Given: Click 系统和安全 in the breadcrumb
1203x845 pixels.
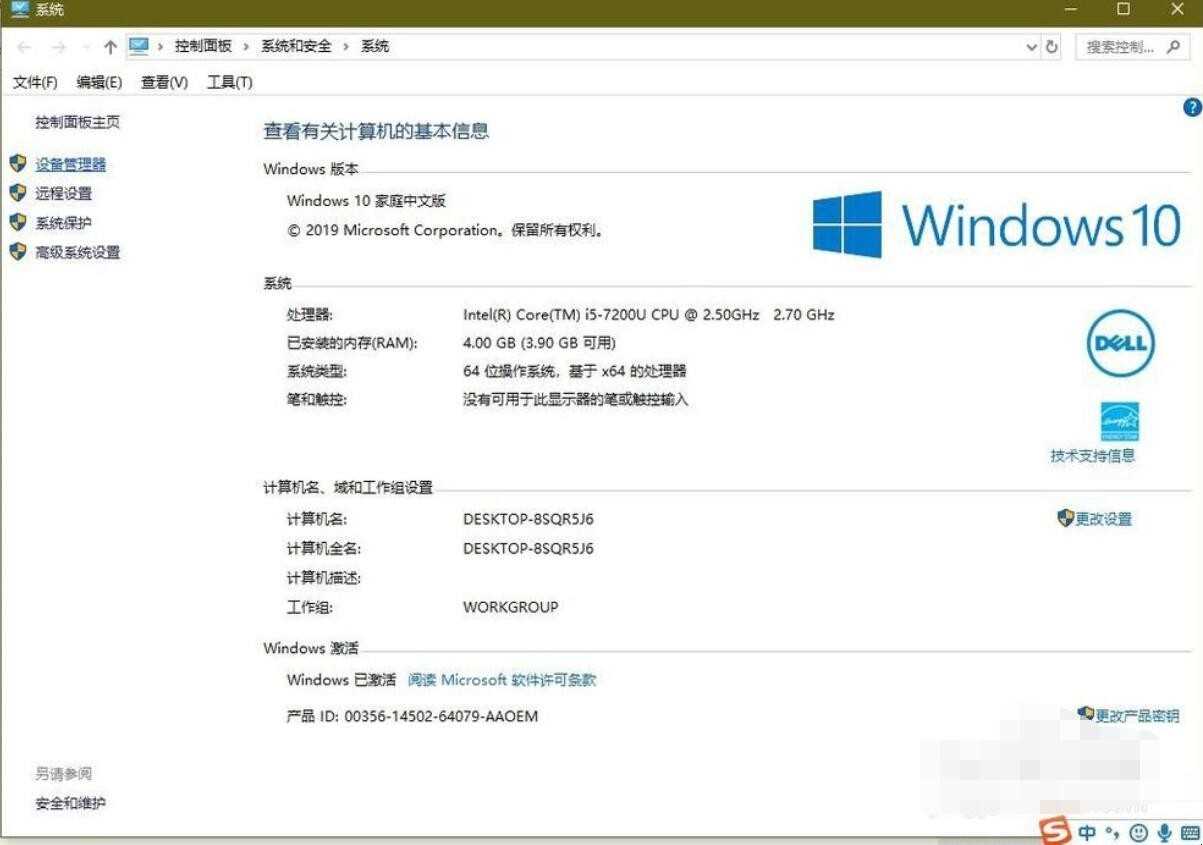Looking at the screenshot, I should (x=296, y=46).
